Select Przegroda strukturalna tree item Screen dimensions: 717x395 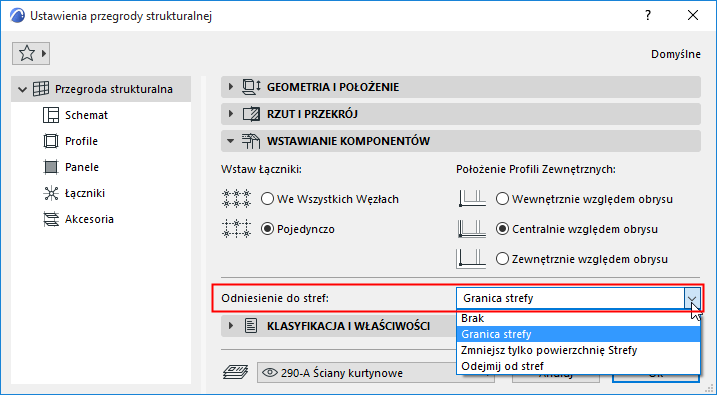(x=101, y=89)
